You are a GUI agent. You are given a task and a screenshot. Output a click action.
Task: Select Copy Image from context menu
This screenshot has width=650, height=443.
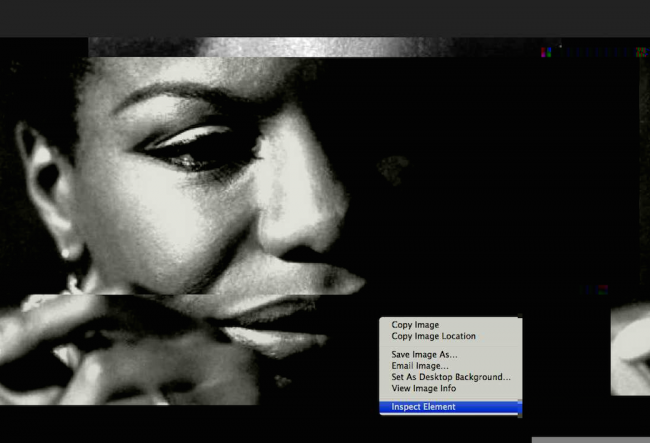click(x=414, y=325)
